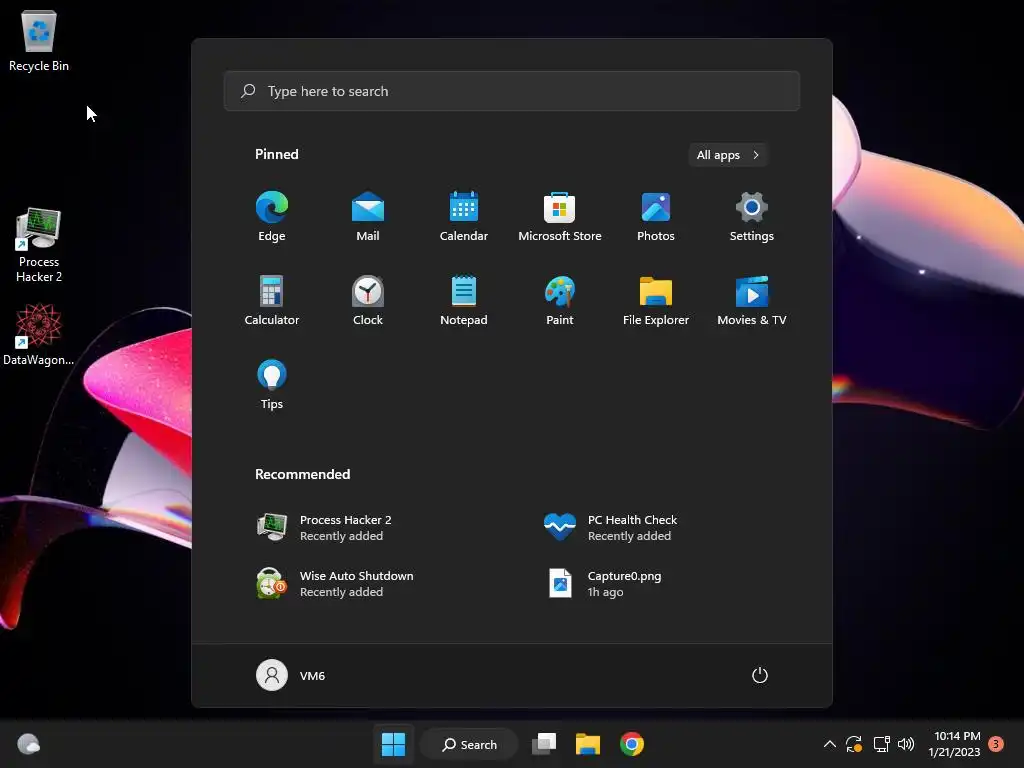Click the Windows Start button on taskbar
Image resolution: width=1024 pixels, height=768 pixels.
point(393,744)
